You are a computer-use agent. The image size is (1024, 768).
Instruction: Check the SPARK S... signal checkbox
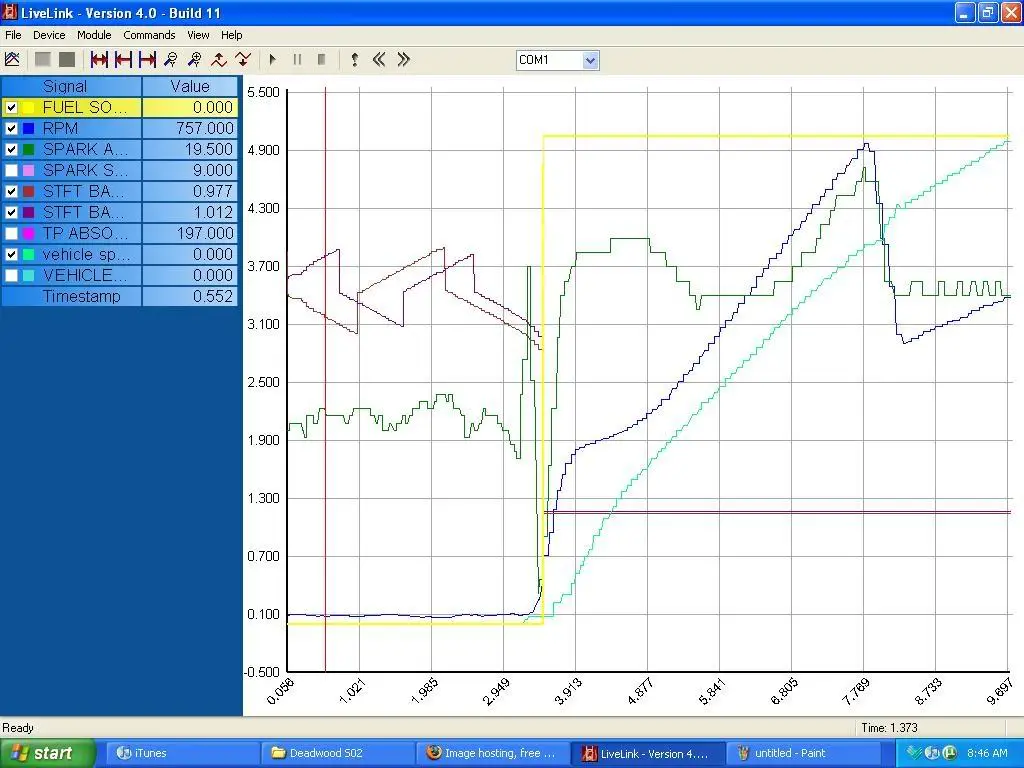pos(11,170)
